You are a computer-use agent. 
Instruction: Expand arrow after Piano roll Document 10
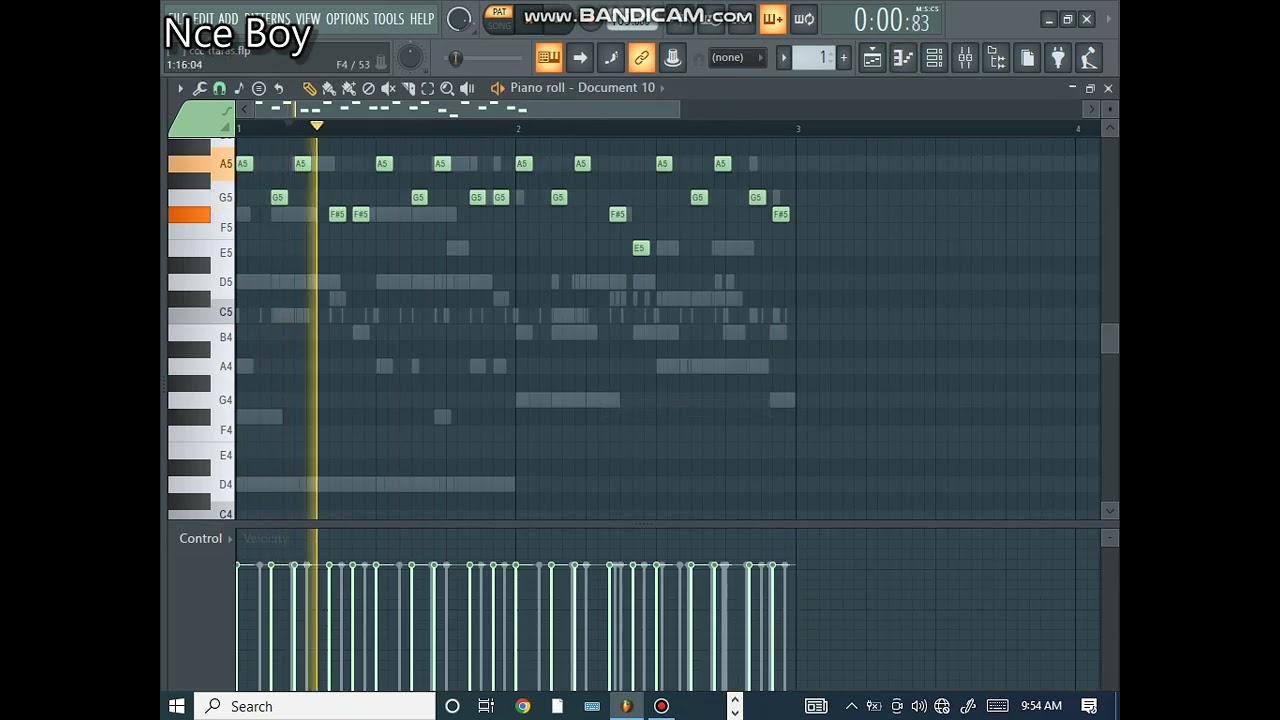click(662, 88)
